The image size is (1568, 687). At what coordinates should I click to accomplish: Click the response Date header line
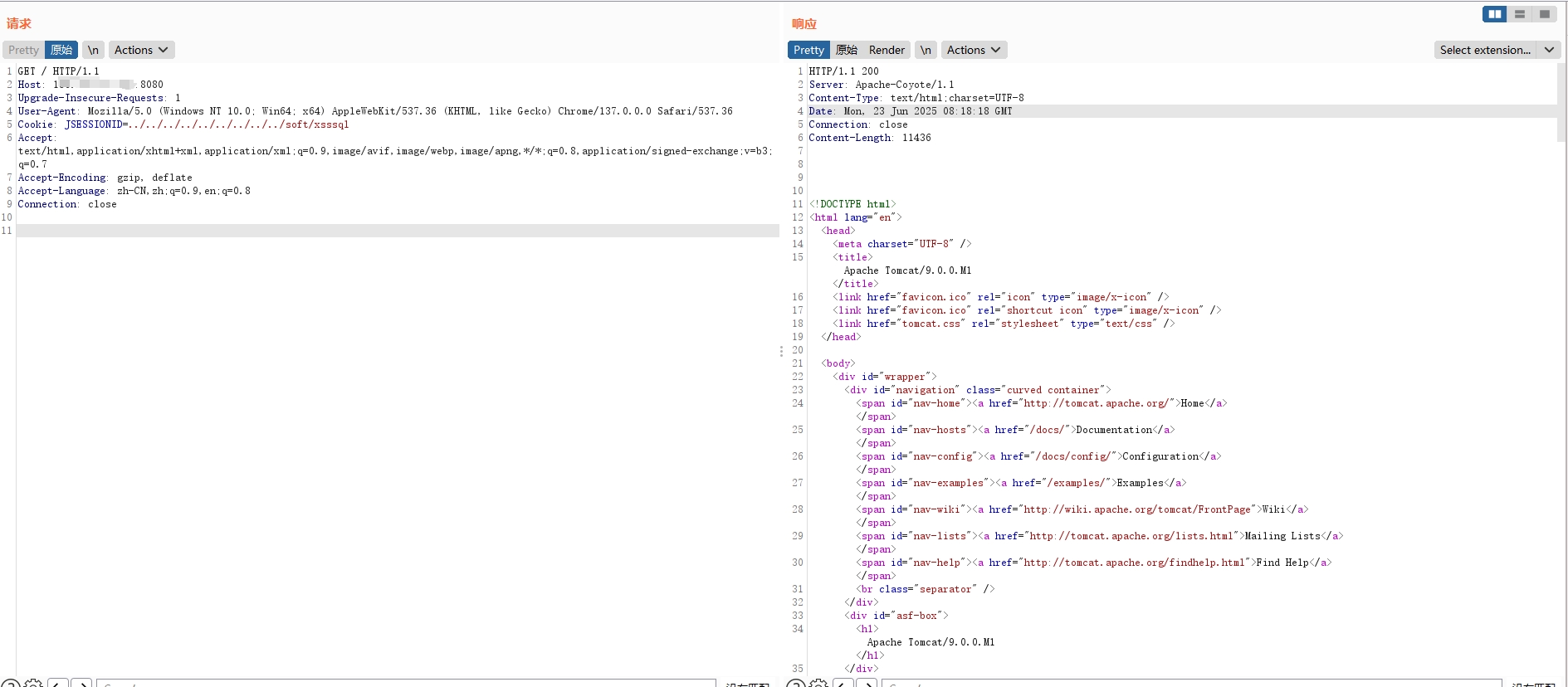[x=911, y=111]
